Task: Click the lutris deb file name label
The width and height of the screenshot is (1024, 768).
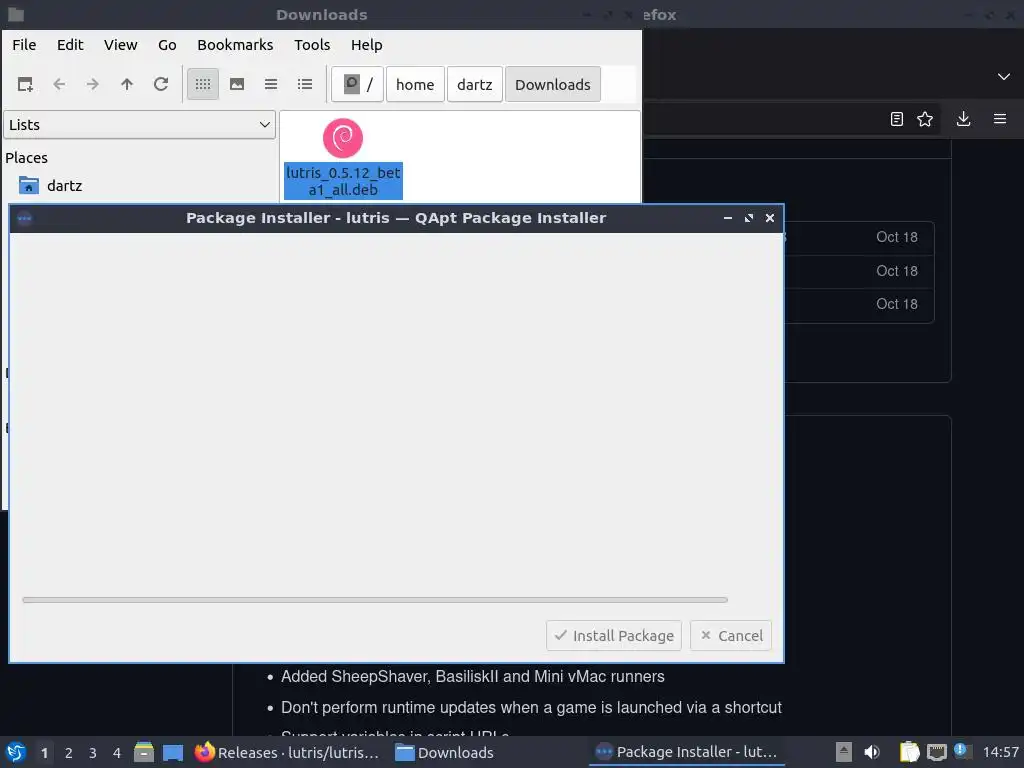Action: click(x=344, y=181)
